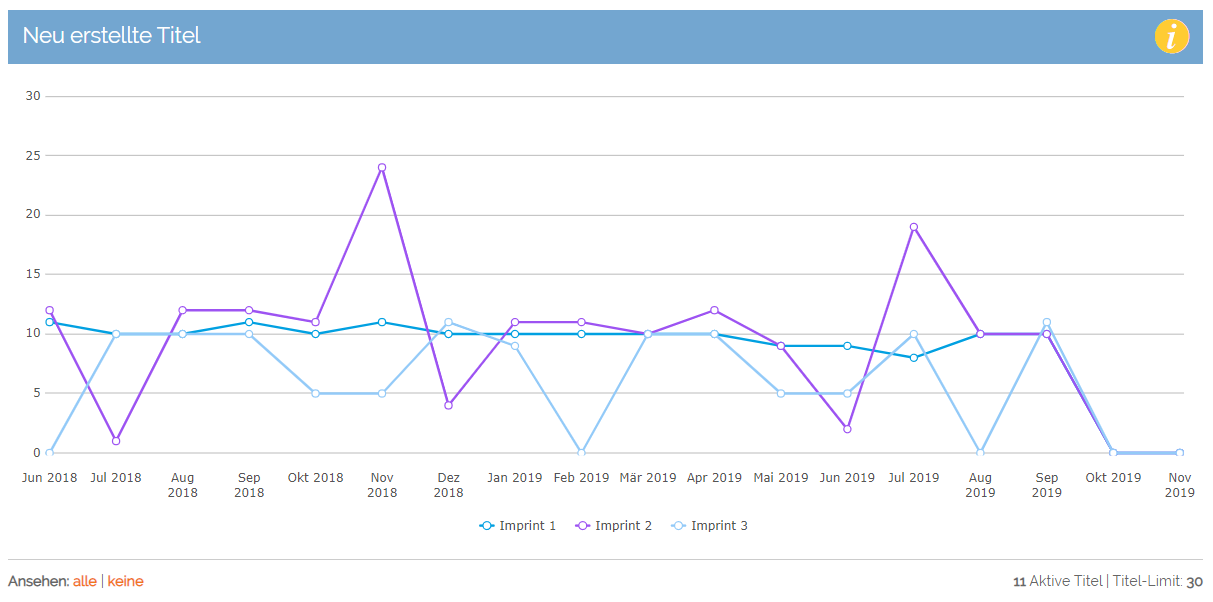
Task: Click the 'Okt 2019' axis label
Action: [x=1113, y=478]
